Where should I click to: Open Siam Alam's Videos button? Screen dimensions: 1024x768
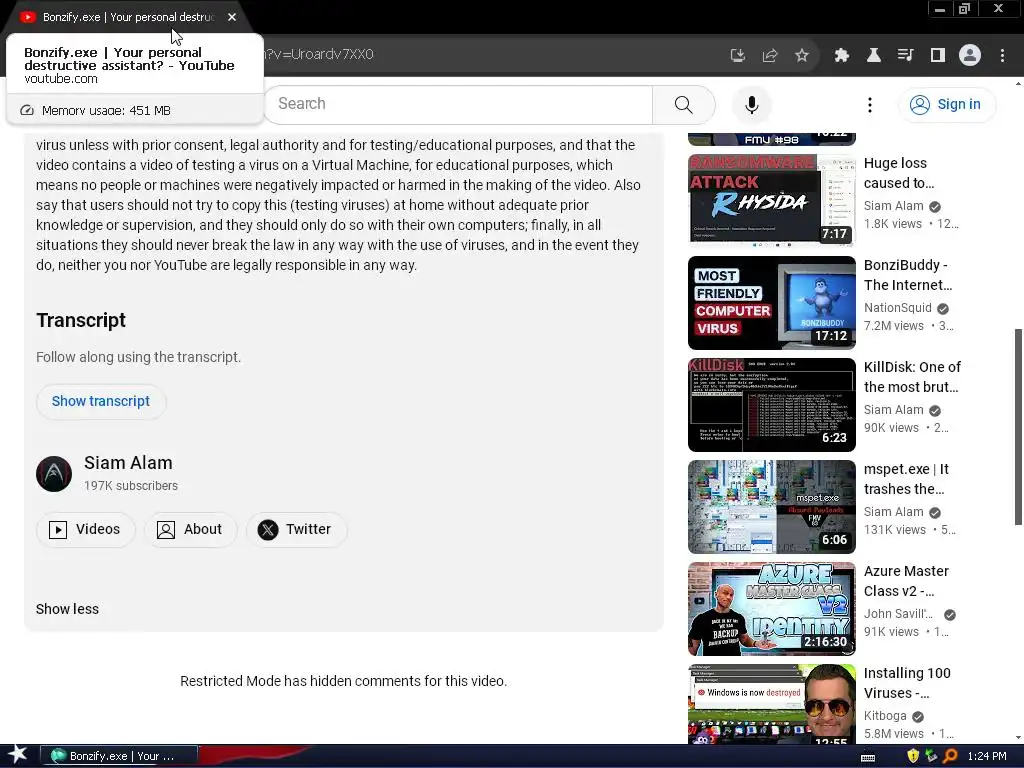pos(86,530)
